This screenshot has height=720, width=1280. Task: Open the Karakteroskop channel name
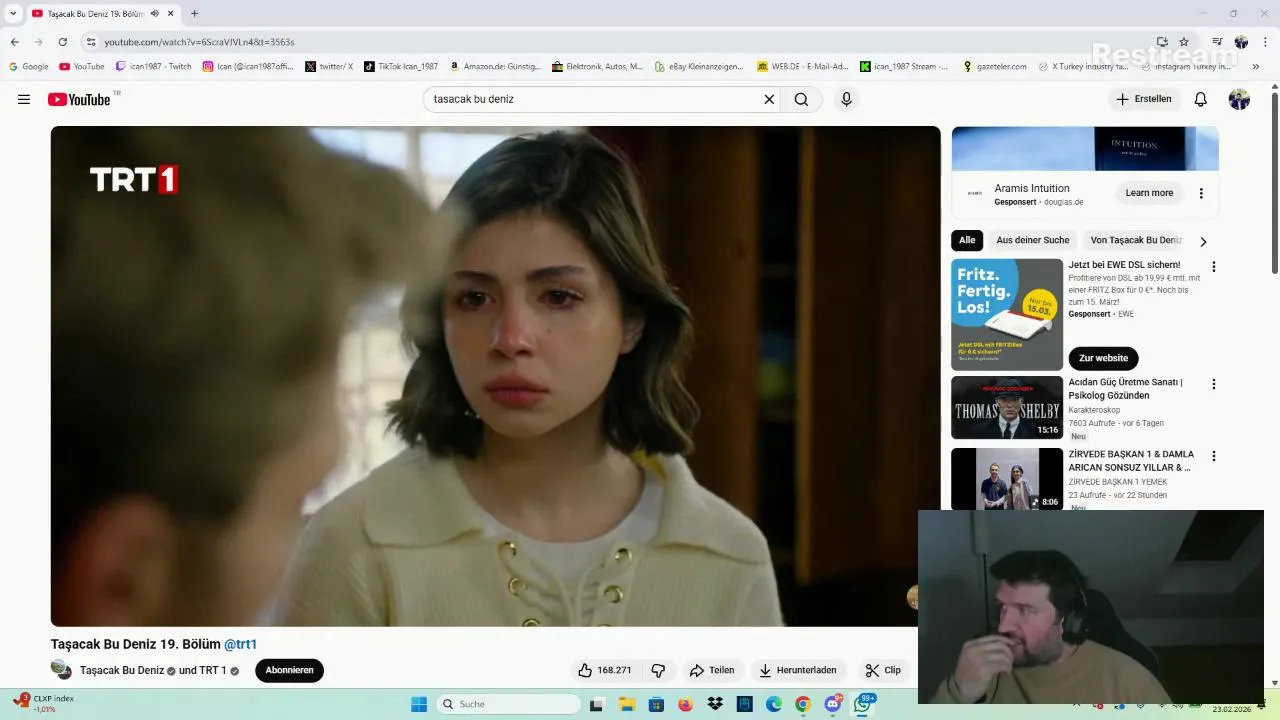coord(1094,410)
